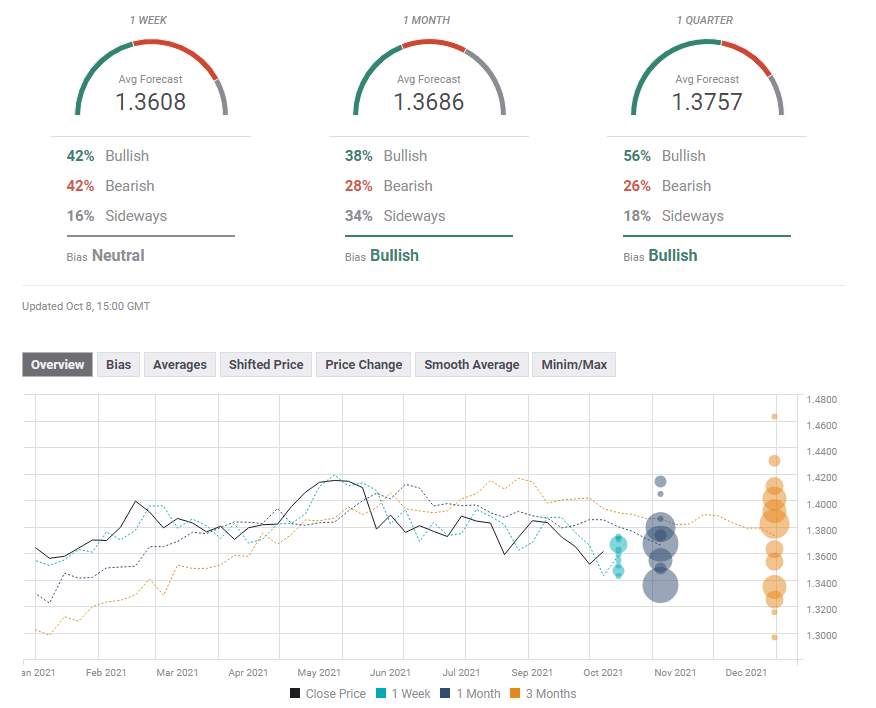This screenshot has width=876, height=708.
Task: Disable the 3 Months legend series
Action: point(543,693)
